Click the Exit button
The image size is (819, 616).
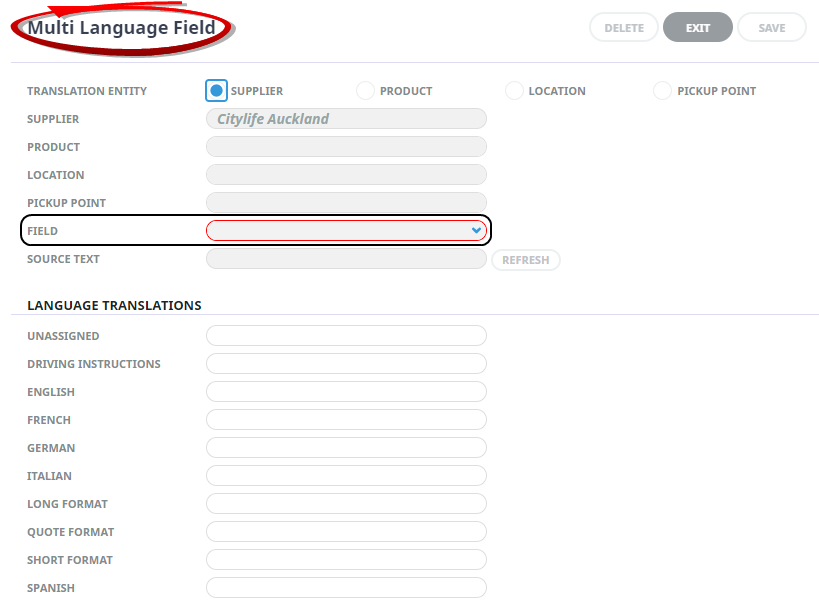pyautogui.click(x=698, y=27)
